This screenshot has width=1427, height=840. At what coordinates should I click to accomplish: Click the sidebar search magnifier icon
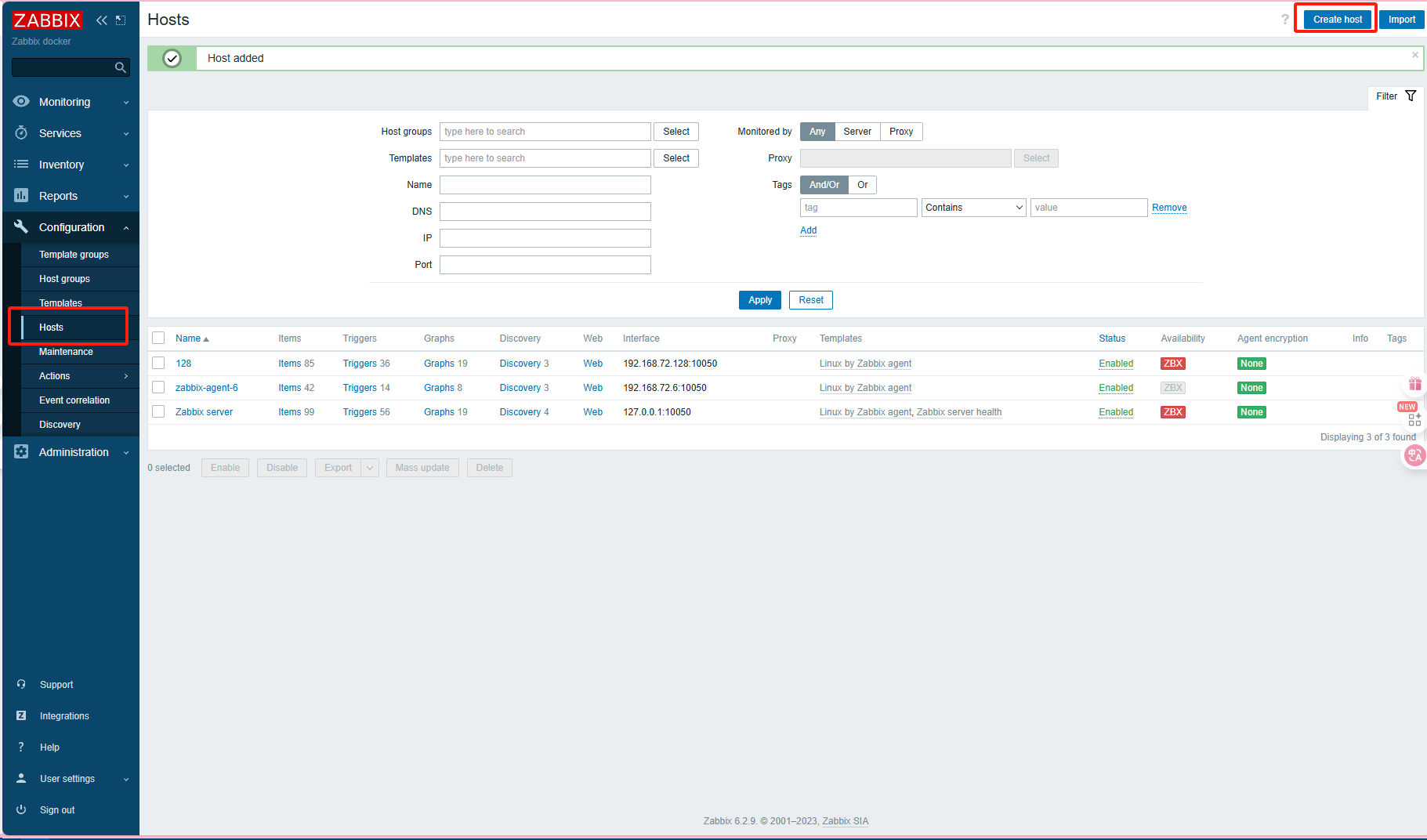[120, 67]
